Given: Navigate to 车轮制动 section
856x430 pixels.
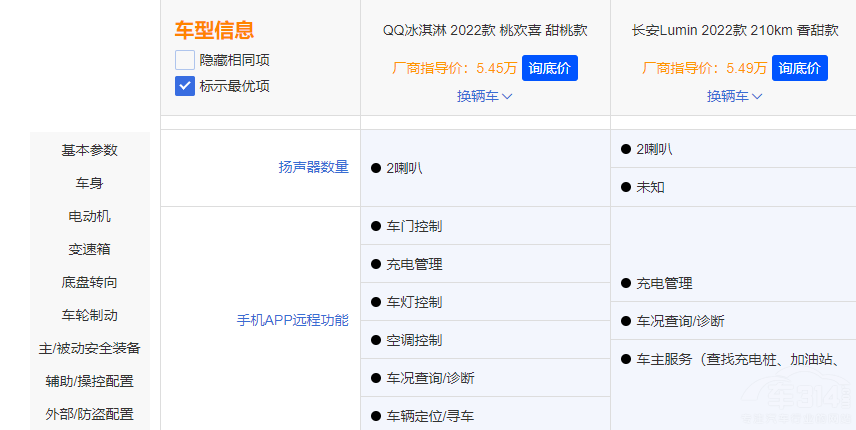Looking at the screenshot, I should (x=90, y=315).
